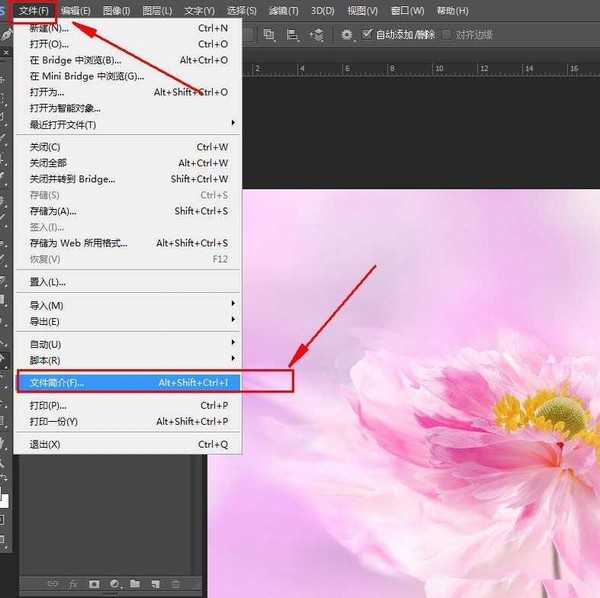Open the 图像(I) menu
This screenshot has width=600, height=598.
tap(116, 11)
